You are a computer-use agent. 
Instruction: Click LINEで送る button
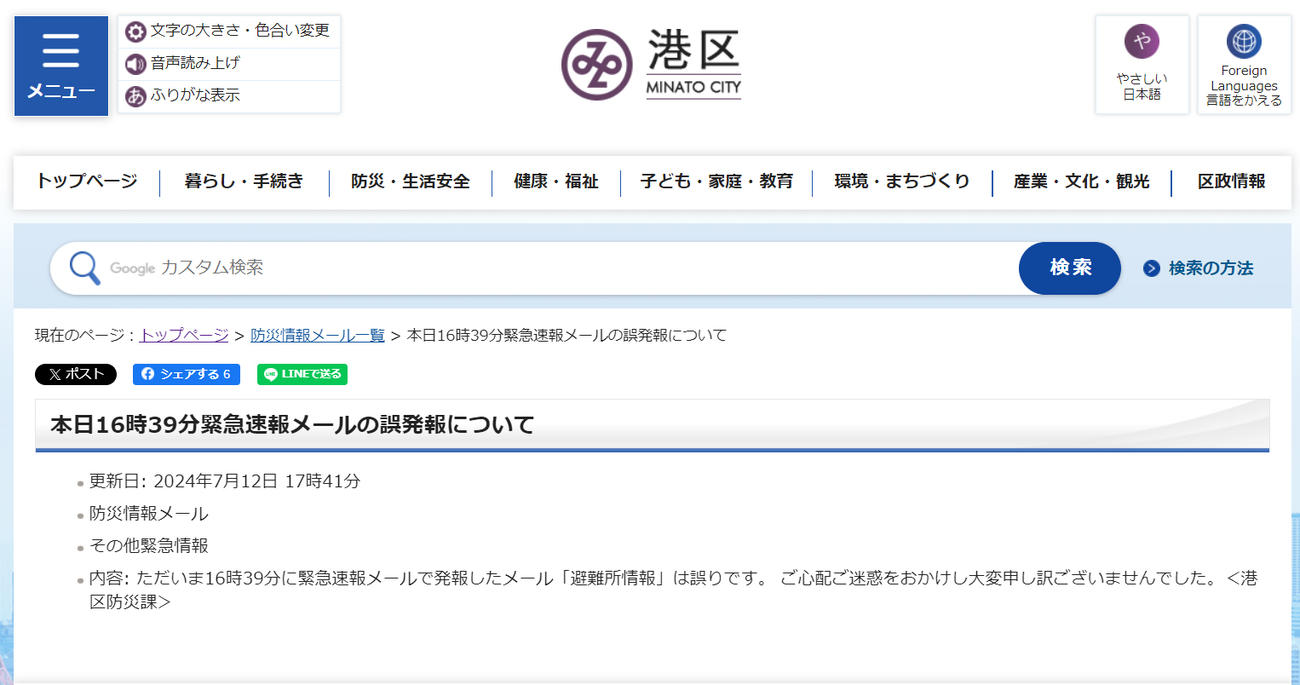[x=302, y=374]
